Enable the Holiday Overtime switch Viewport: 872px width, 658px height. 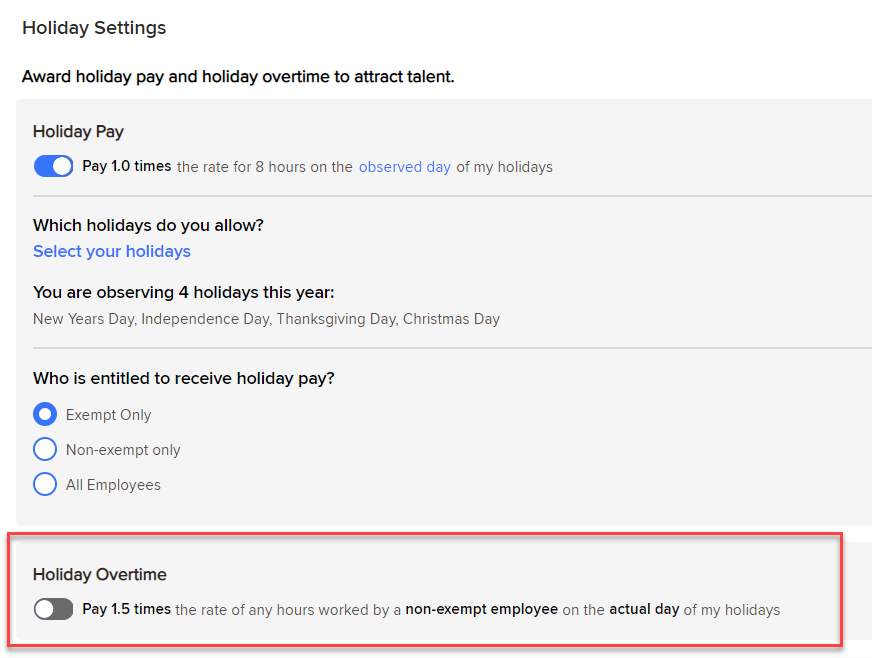coord(53,609)
